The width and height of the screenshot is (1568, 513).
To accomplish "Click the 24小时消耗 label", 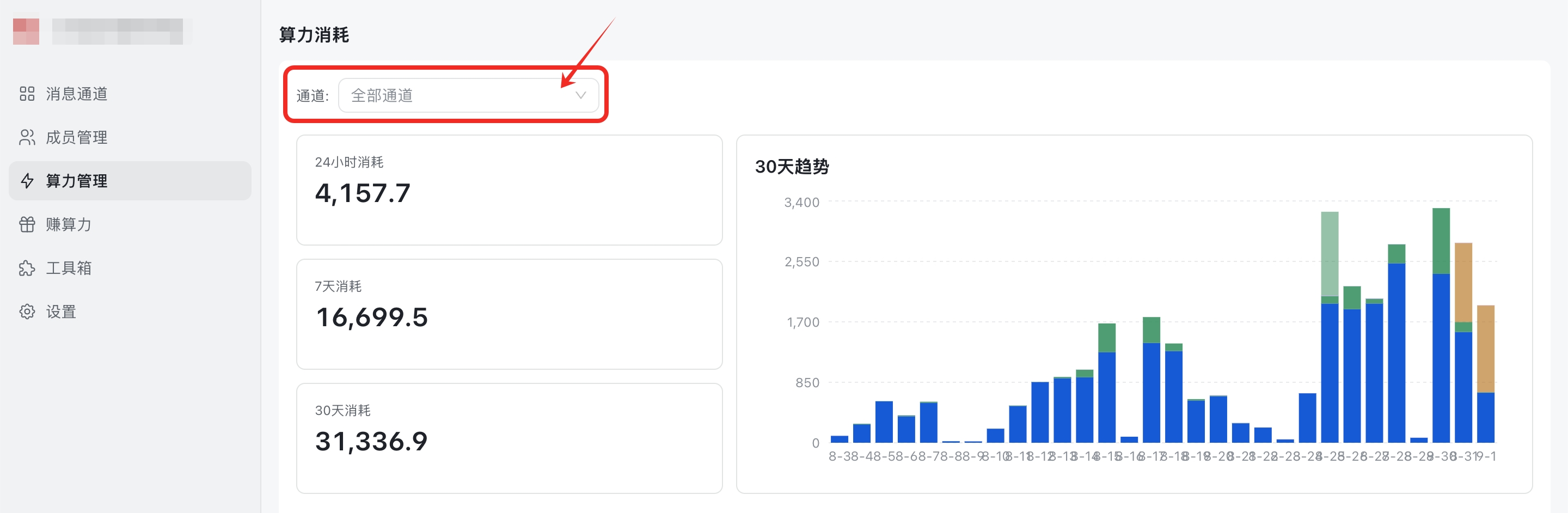I will pos(349,162).
